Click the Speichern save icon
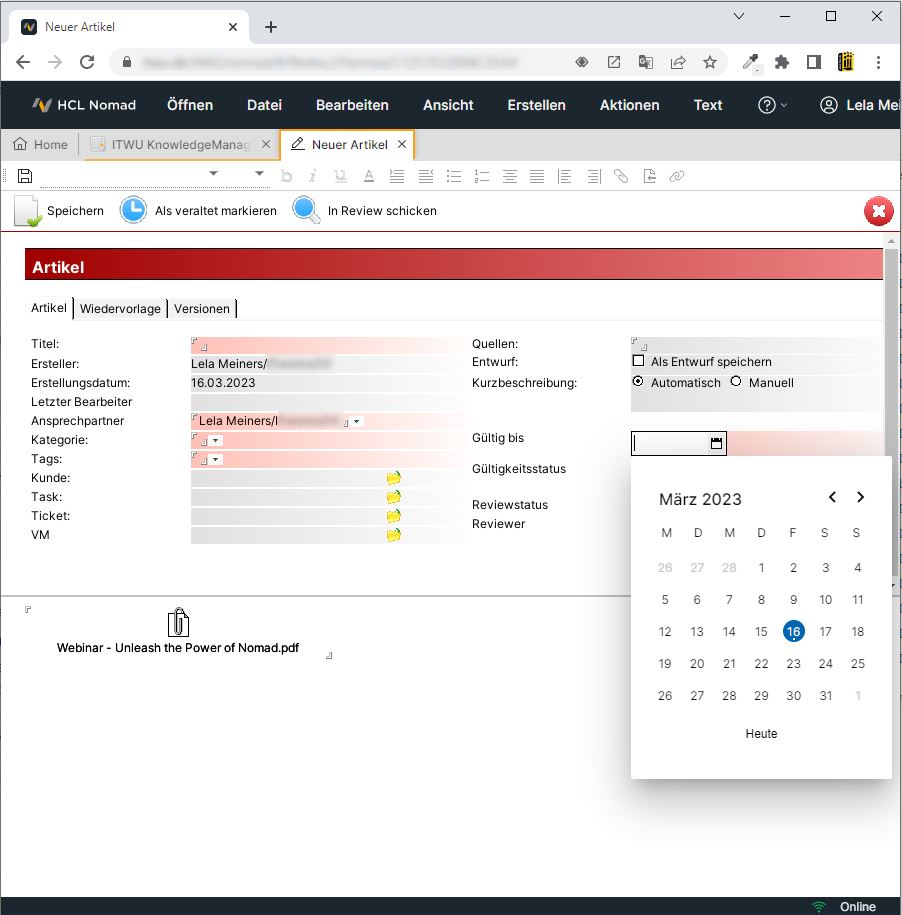Viewport: 902px width, 915px height. point(27,211)
